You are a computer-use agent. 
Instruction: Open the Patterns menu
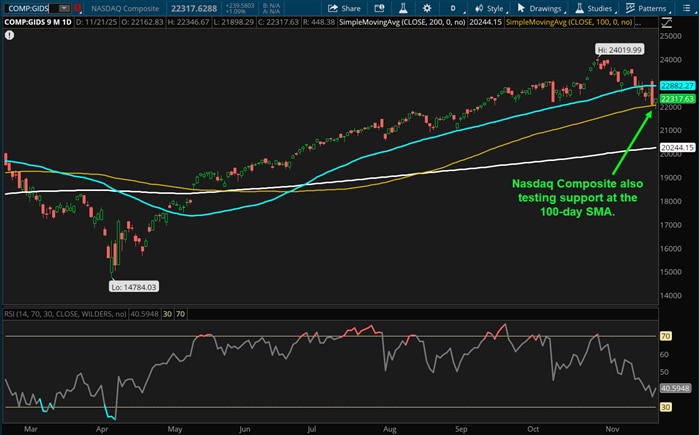(x=647, y=8)
